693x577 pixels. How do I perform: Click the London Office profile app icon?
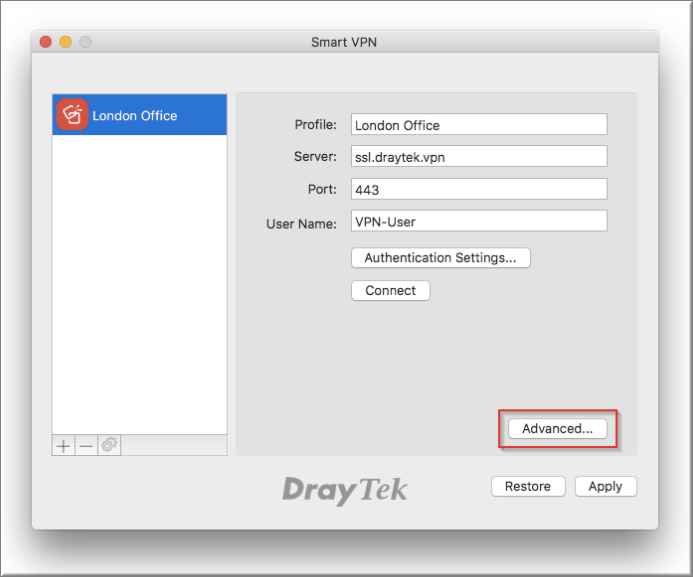[x=72, y=114]
